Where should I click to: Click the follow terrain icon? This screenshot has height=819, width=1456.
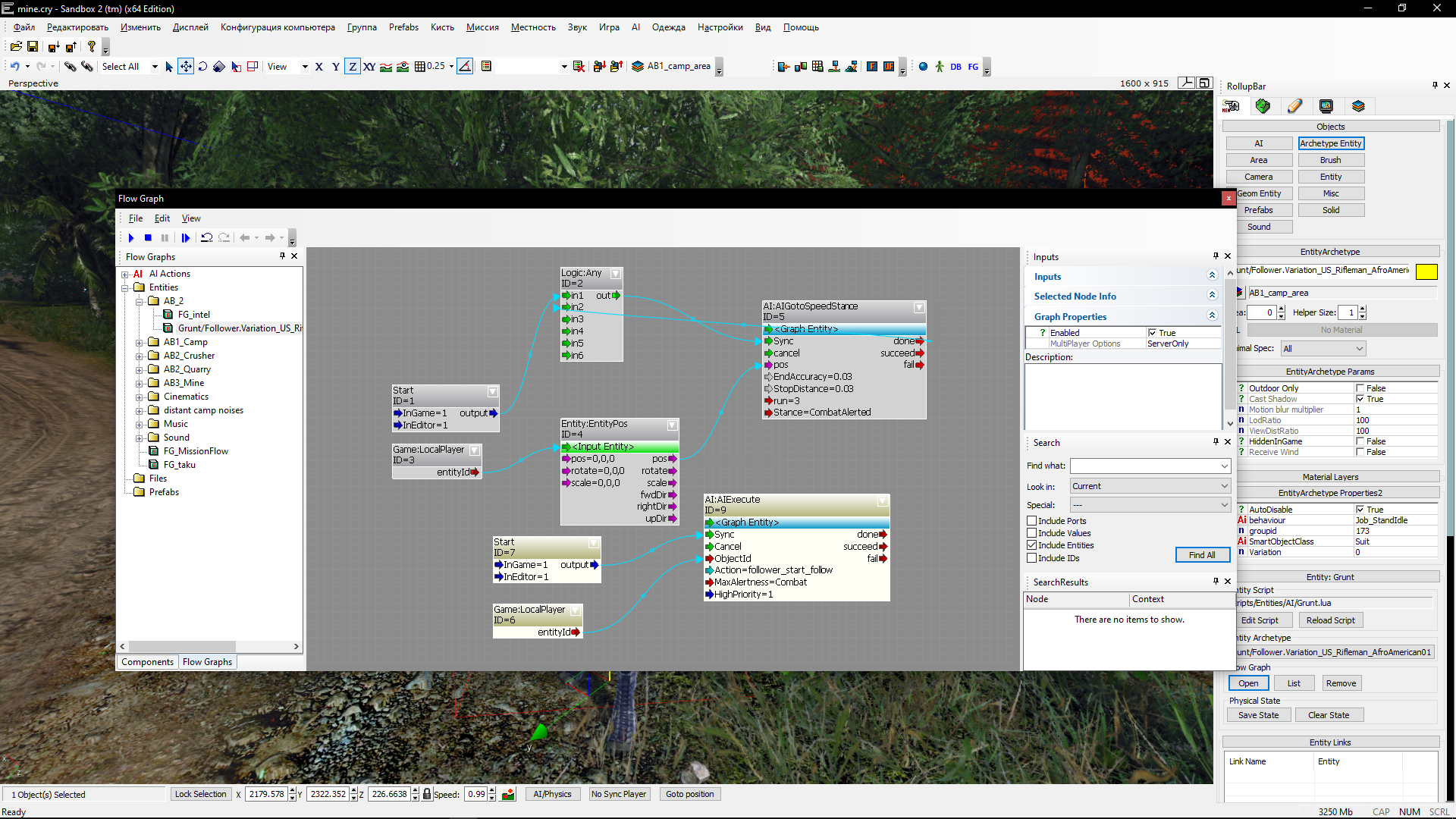tap(386, 67)
